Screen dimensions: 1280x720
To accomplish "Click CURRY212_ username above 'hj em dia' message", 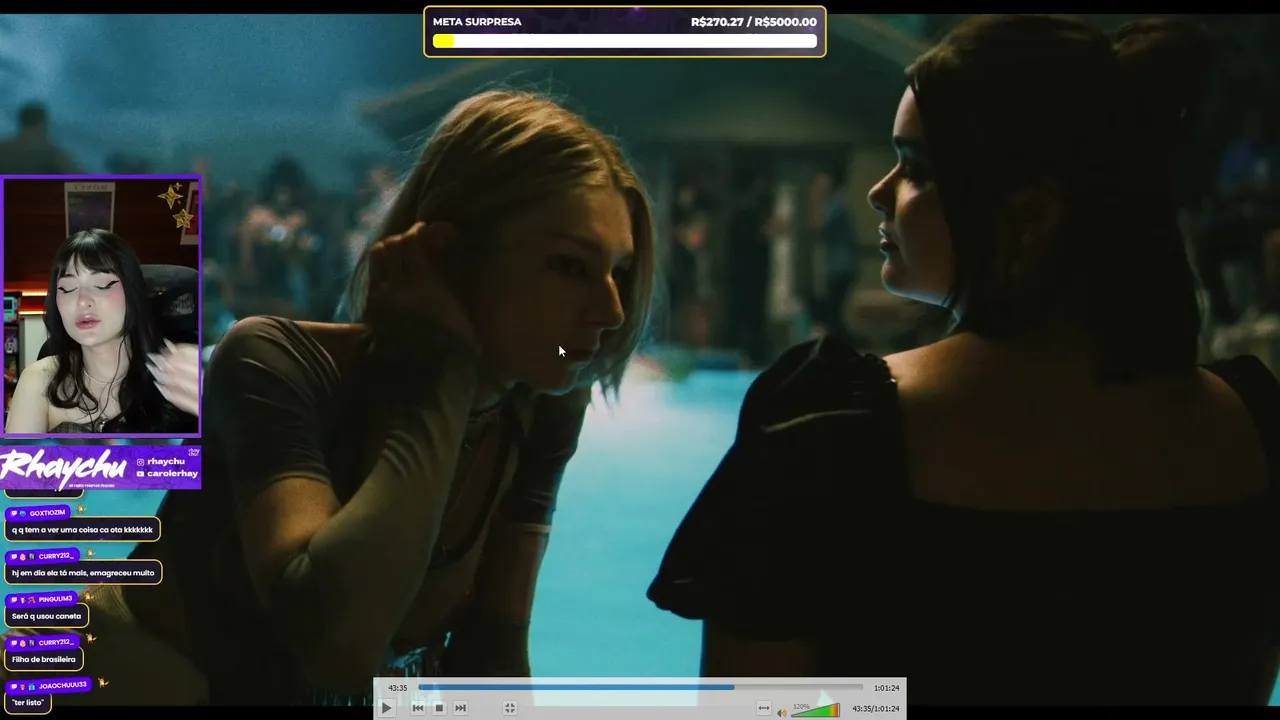I will pos(56,556).
